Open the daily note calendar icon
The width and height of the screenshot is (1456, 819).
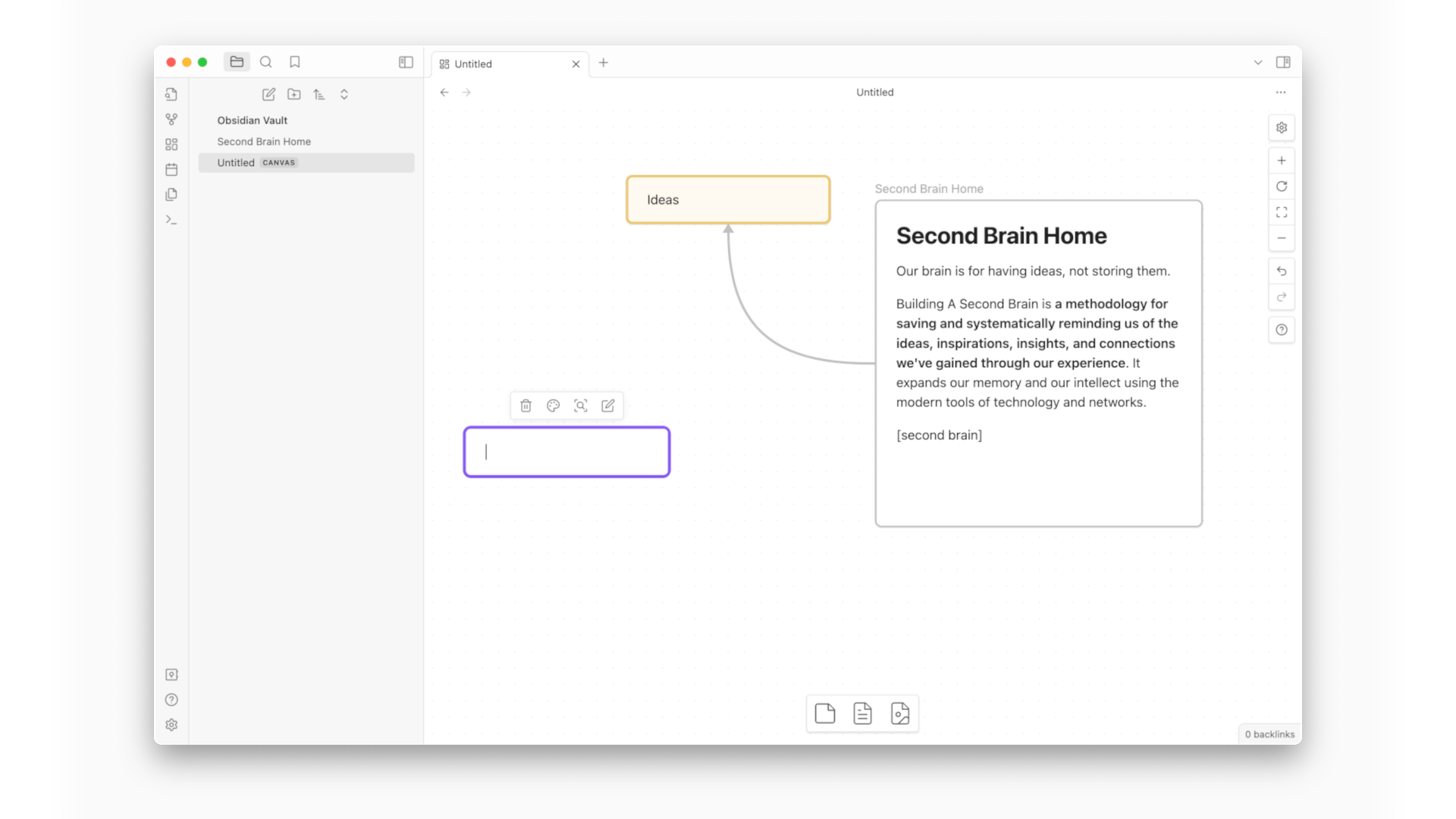click(171, 169)
